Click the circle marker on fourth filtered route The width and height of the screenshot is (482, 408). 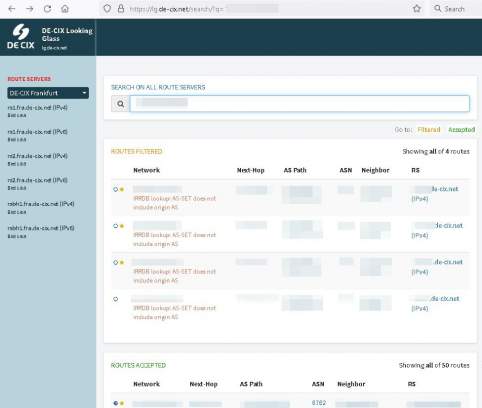(115, 299)
